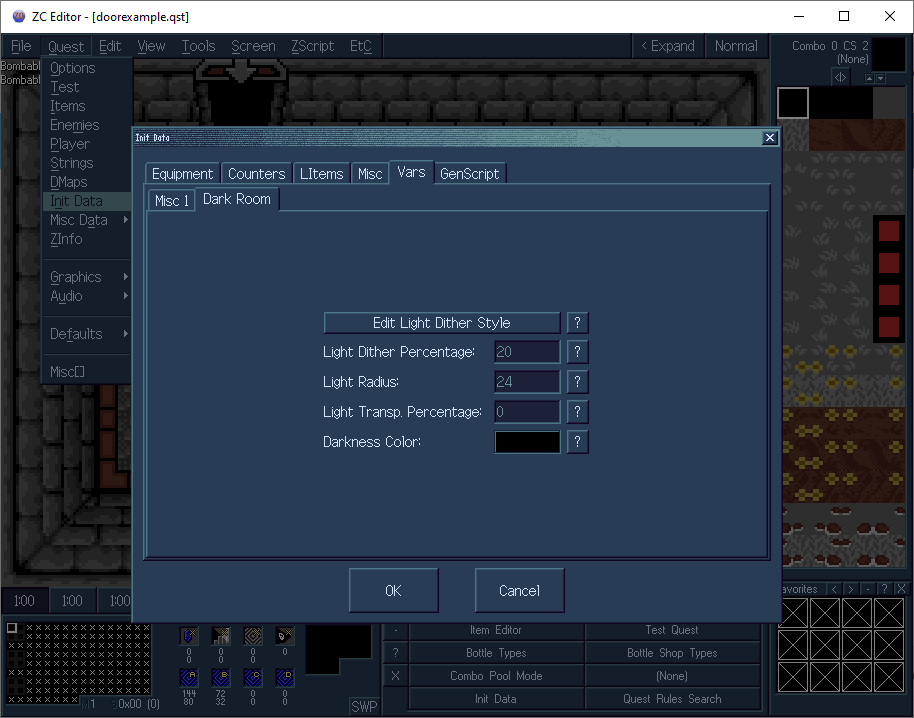Open help for Light Transp. Percentage

[x=577, y=411]
